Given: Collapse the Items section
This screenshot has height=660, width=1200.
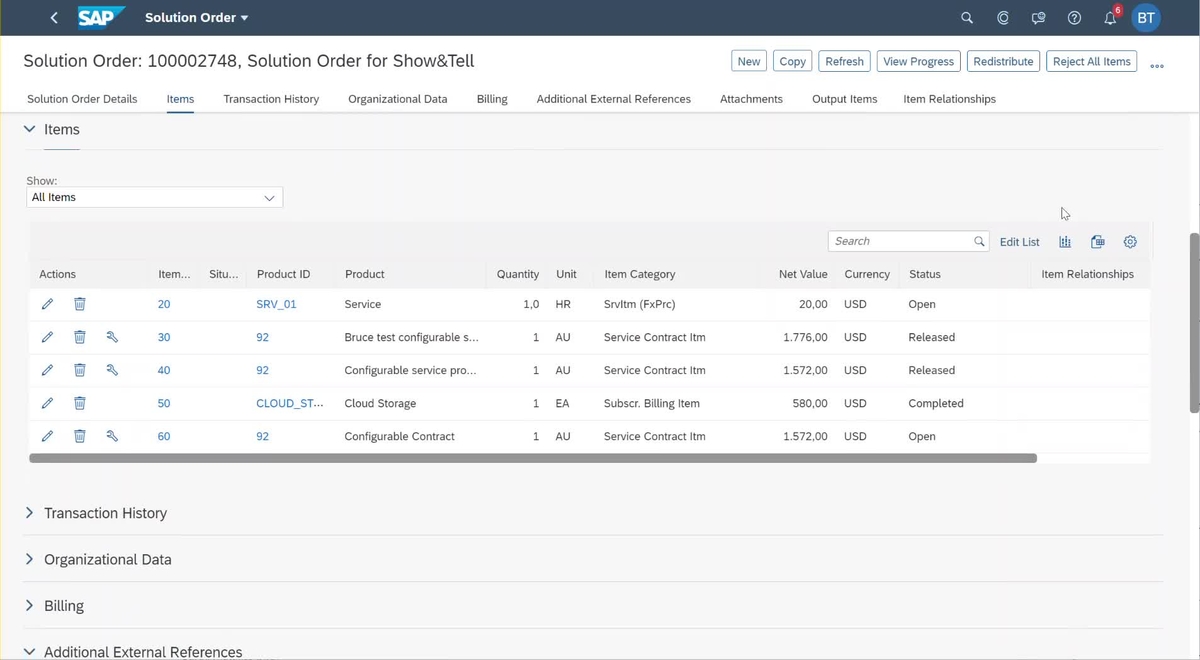Looking at the screenshot, I should coord(29,129).
